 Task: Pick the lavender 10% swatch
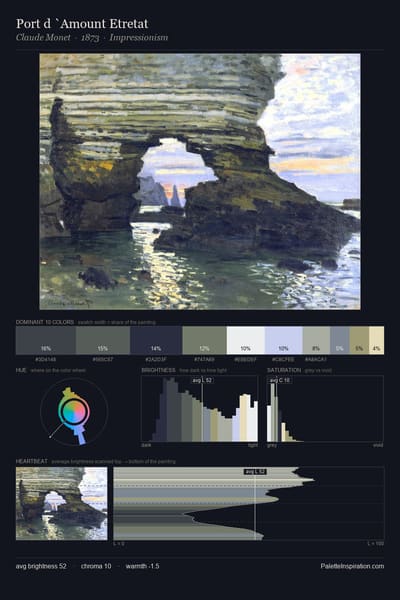click(284, 340)
